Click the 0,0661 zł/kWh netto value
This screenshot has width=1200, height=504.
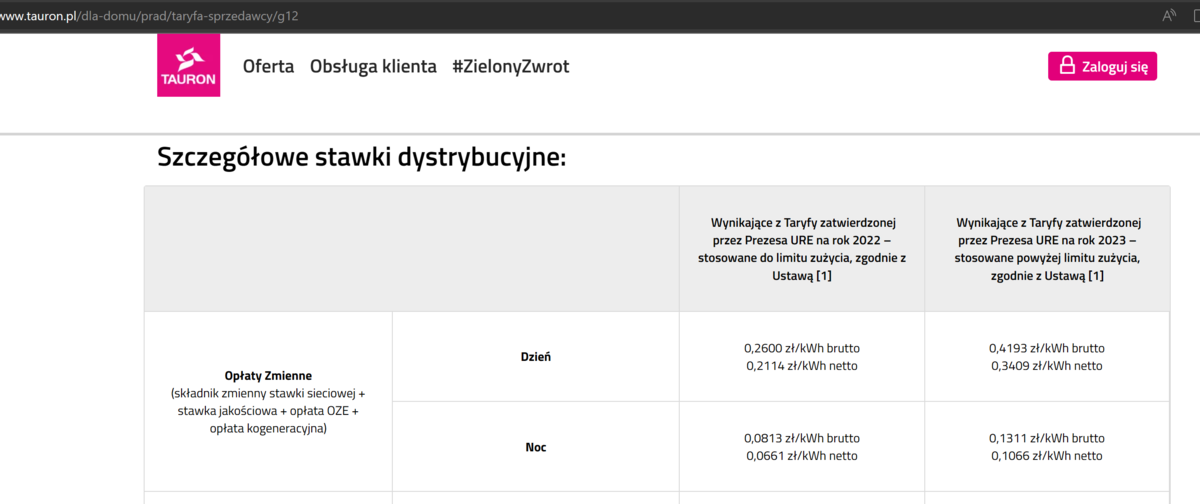801,456
